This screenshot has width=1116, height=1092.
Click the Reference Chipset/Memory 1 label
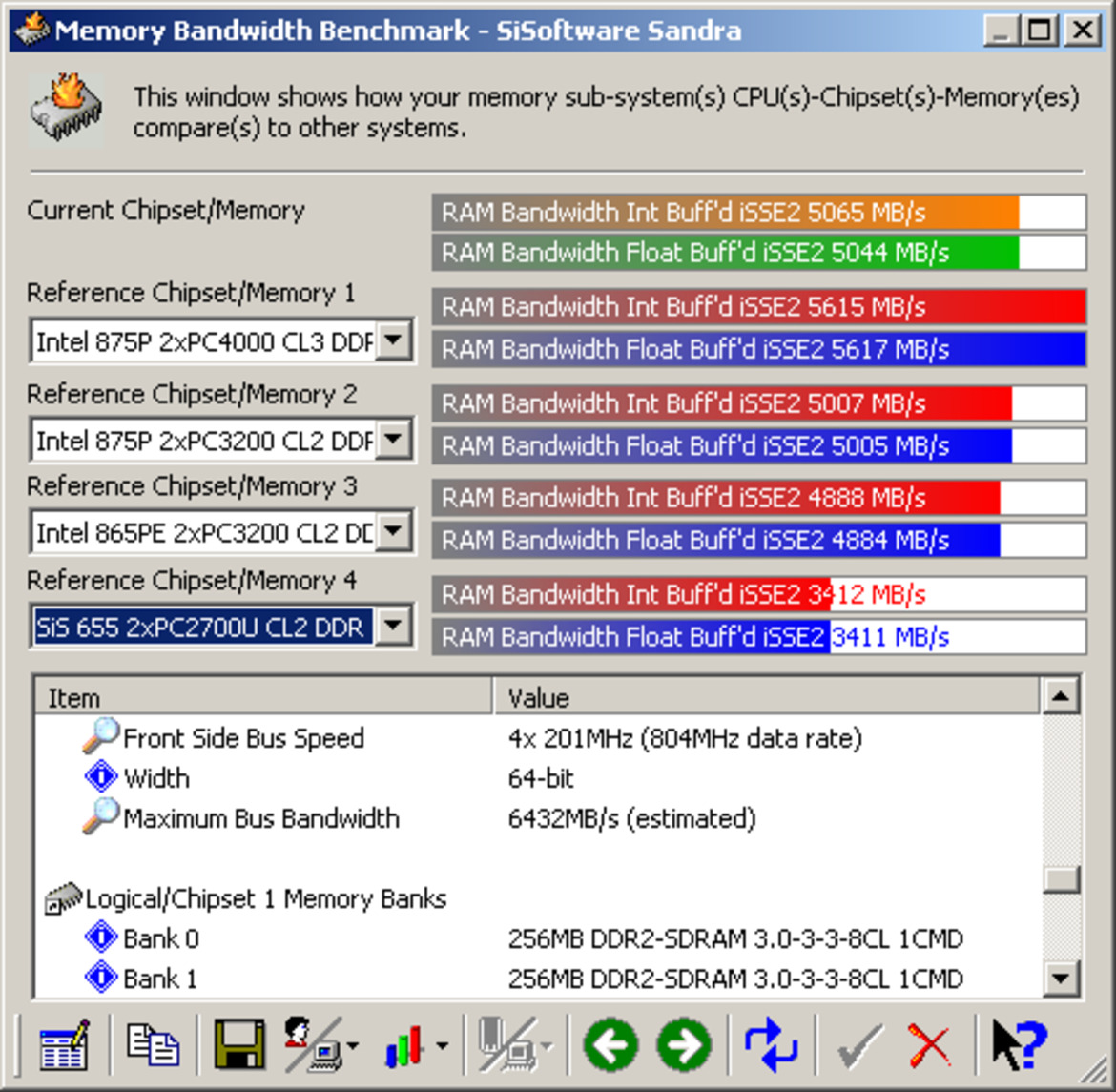(x=191, y=293)
